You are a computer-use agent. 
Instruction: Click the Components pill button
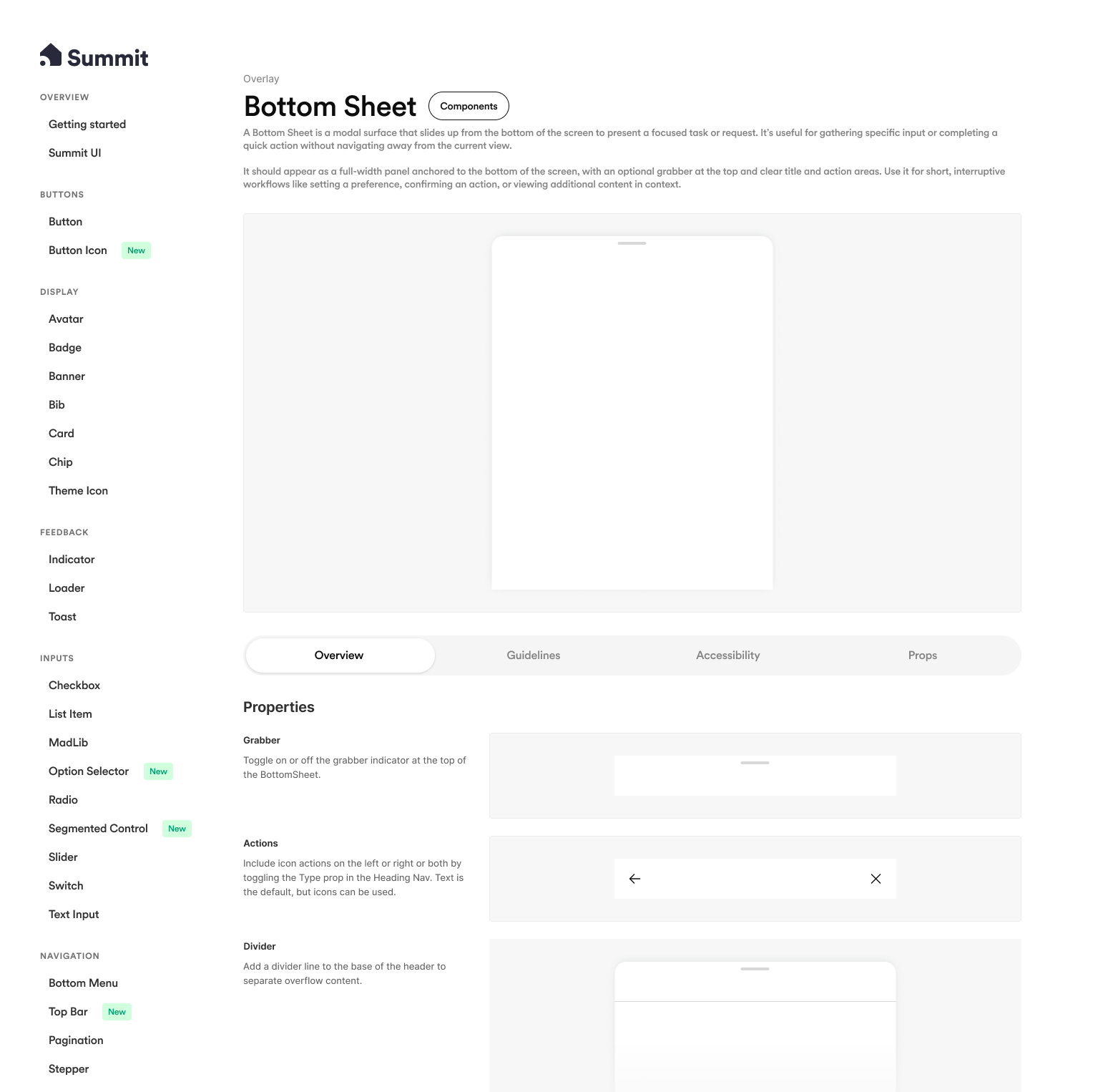click(x=469, y=106)
